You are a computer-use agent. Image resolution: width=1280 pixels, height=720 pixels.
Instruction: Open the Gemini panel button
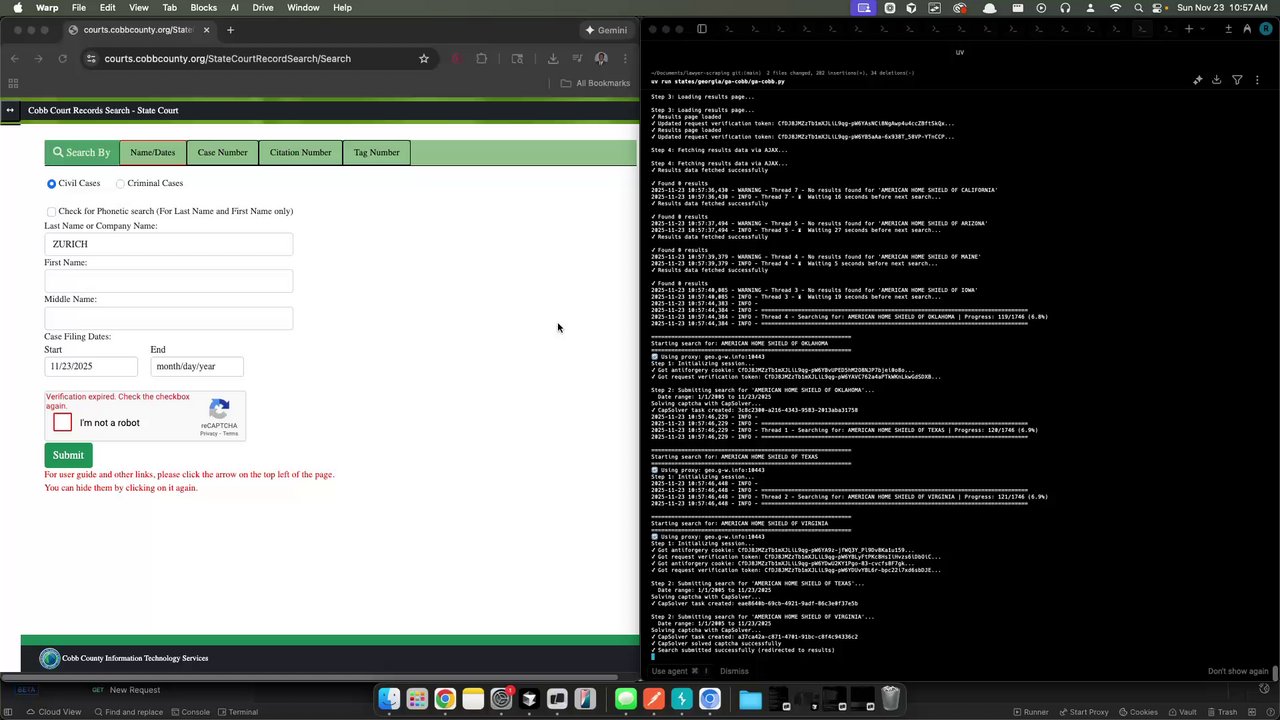[606, 30]
